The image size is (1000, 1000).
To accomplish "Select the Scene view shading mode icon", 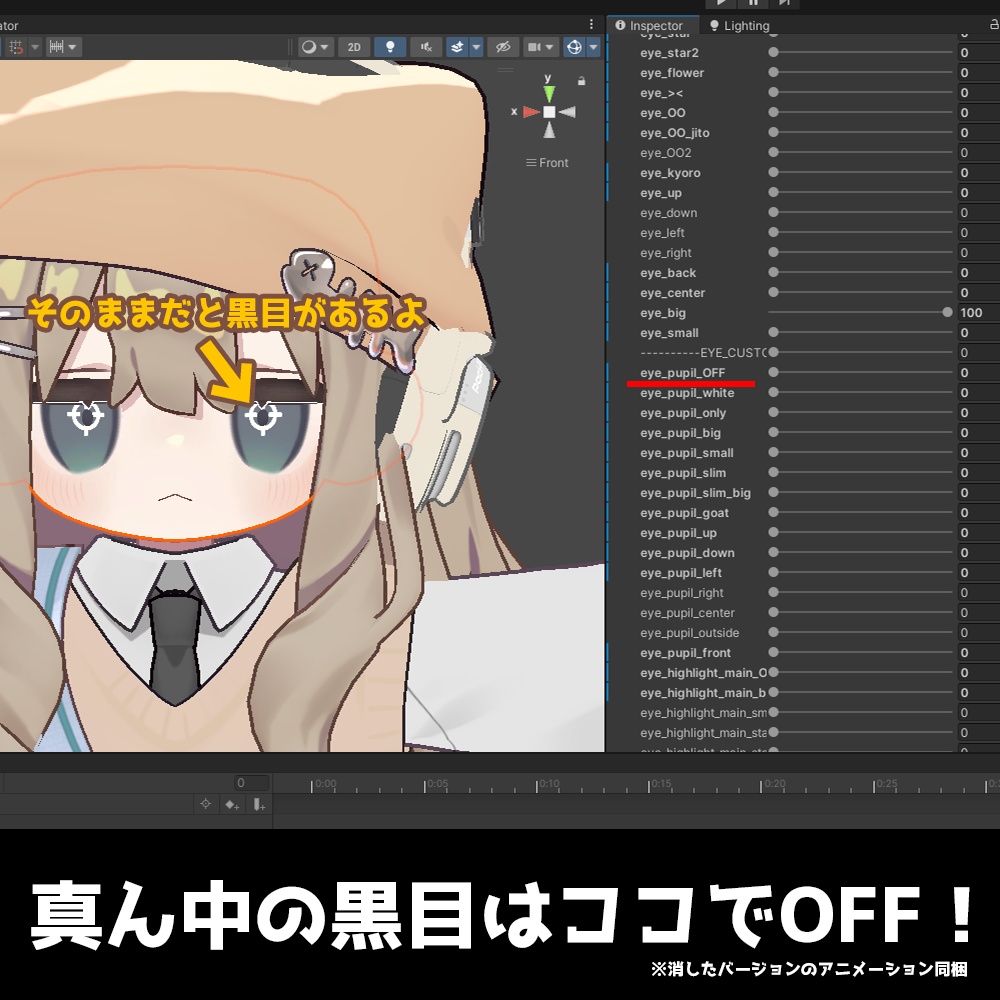I will [310, 47].
